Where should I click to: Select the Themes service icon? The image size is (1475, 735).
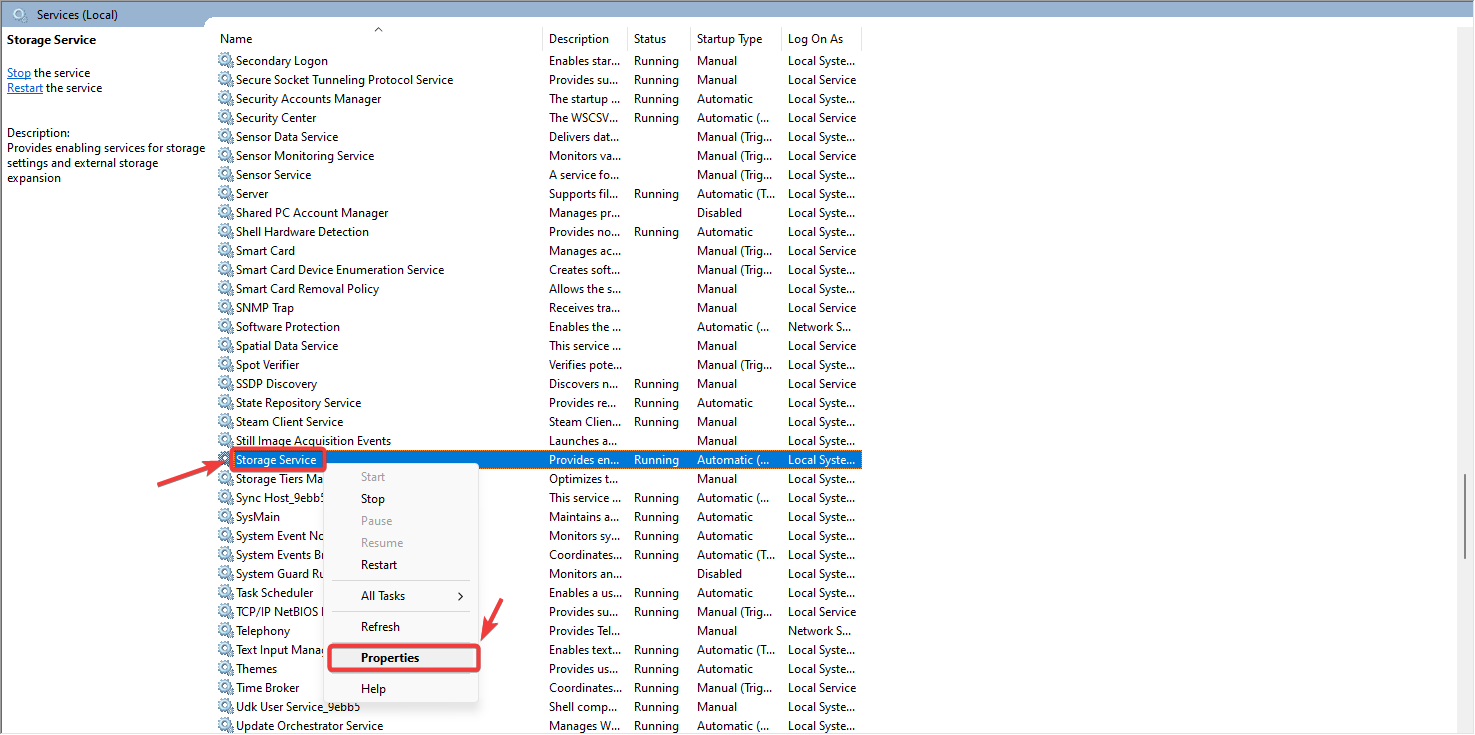click(x=226, y=669)
